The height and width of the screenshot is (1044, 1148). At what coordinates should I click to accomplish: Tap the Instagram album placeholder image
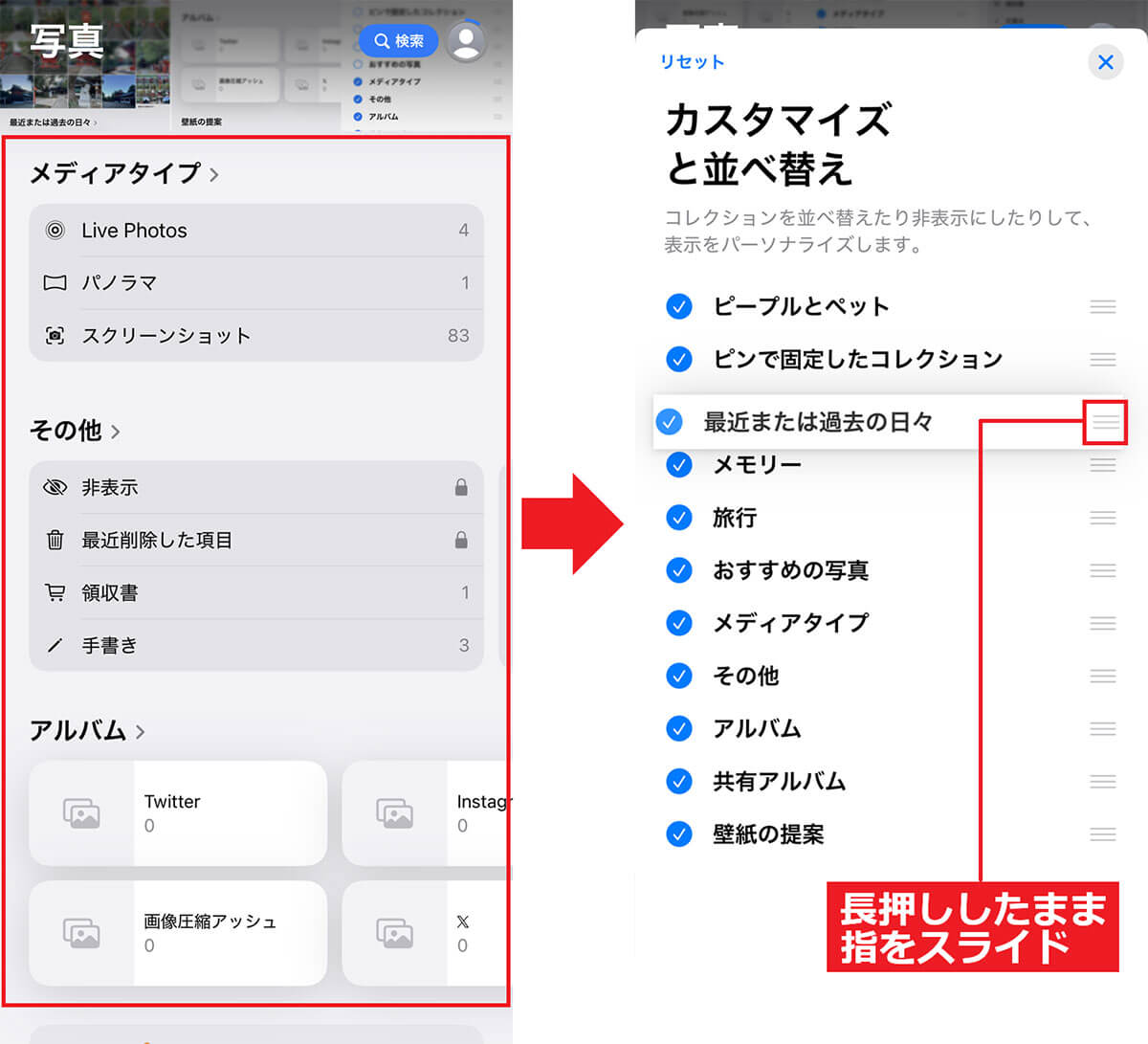click(x=394, y=813)
